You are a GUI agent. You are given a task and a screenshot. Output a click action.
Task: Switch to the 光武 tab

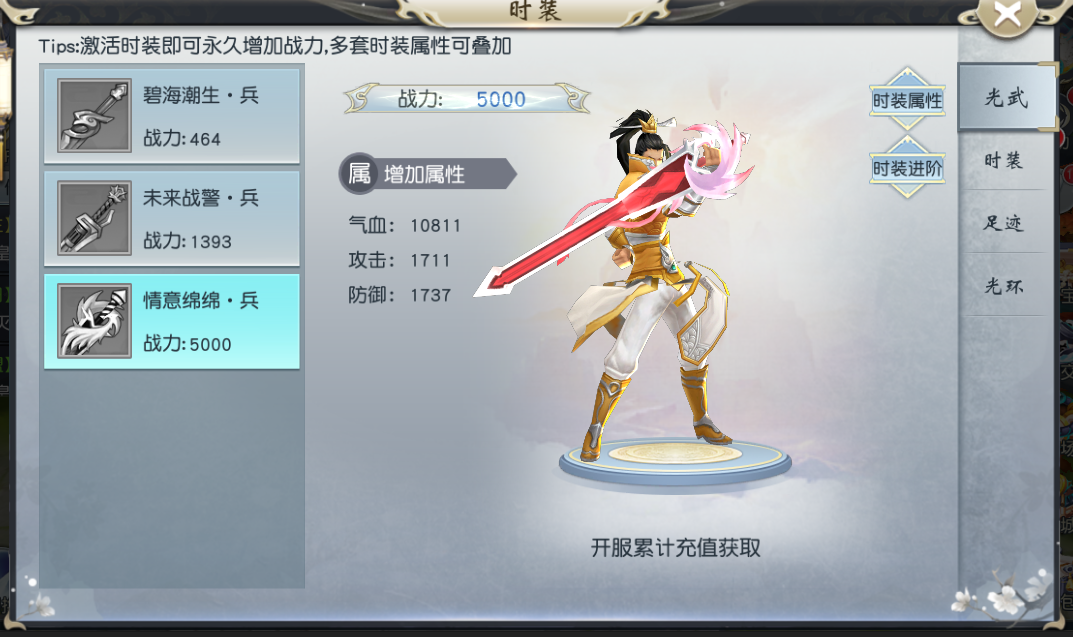click(x=1006, y=97)
